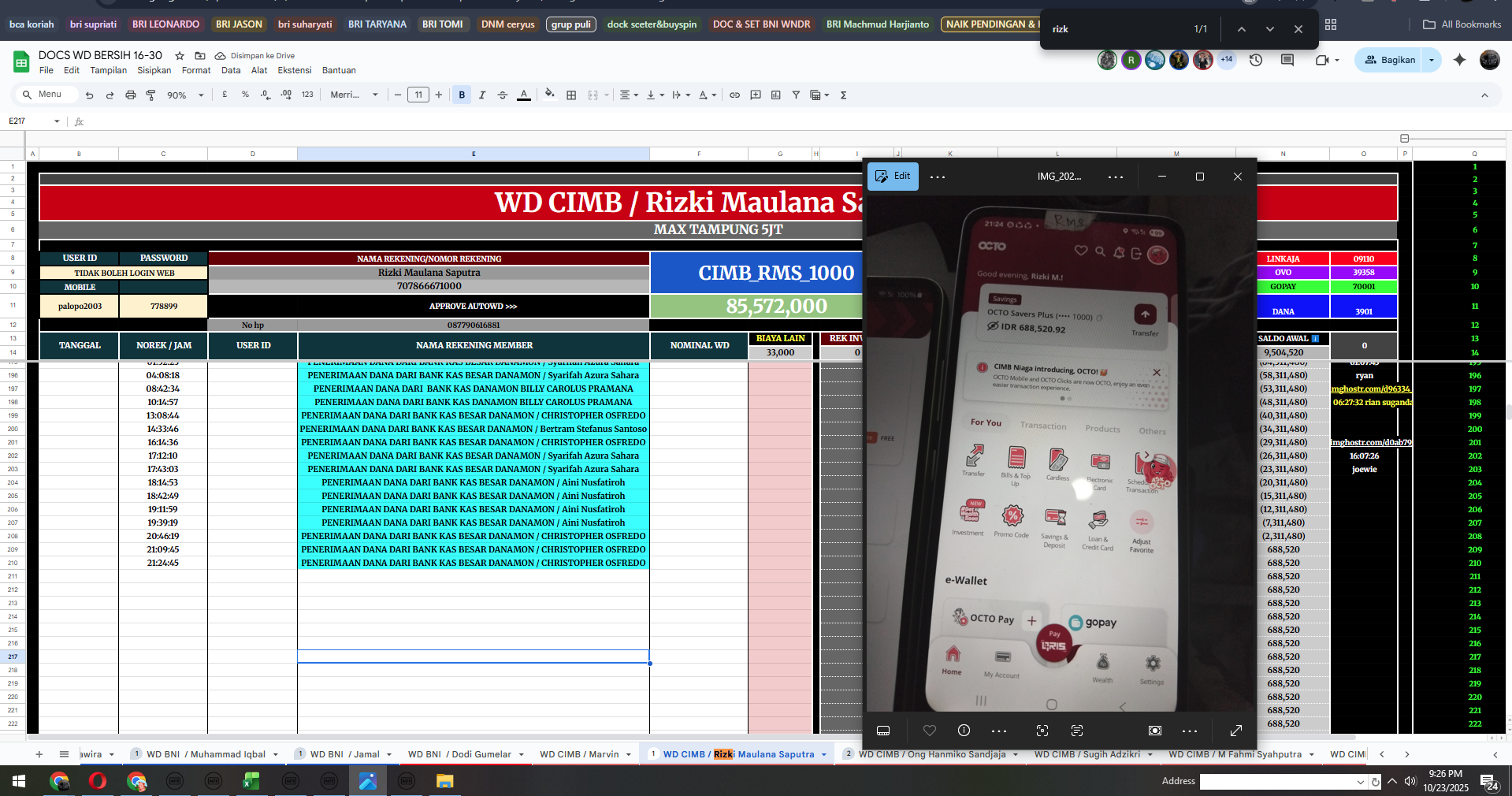Image resolution: width=1512 pixels, height=796 pixels.
Task: Close the find bar for 'rizk'
Action: click(1298, 29)
